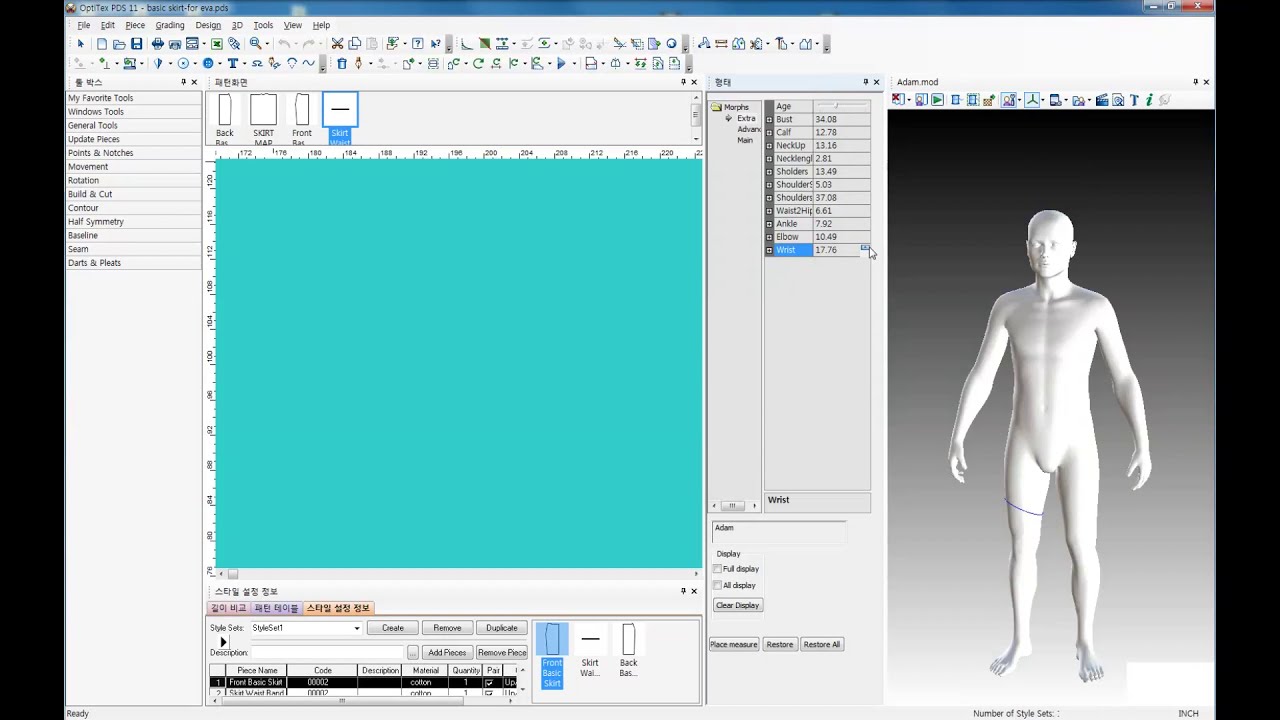
Task: Click the clapperboard icon in 3D toolbar
Action: pyautogui.click(x=1102, y=100)
